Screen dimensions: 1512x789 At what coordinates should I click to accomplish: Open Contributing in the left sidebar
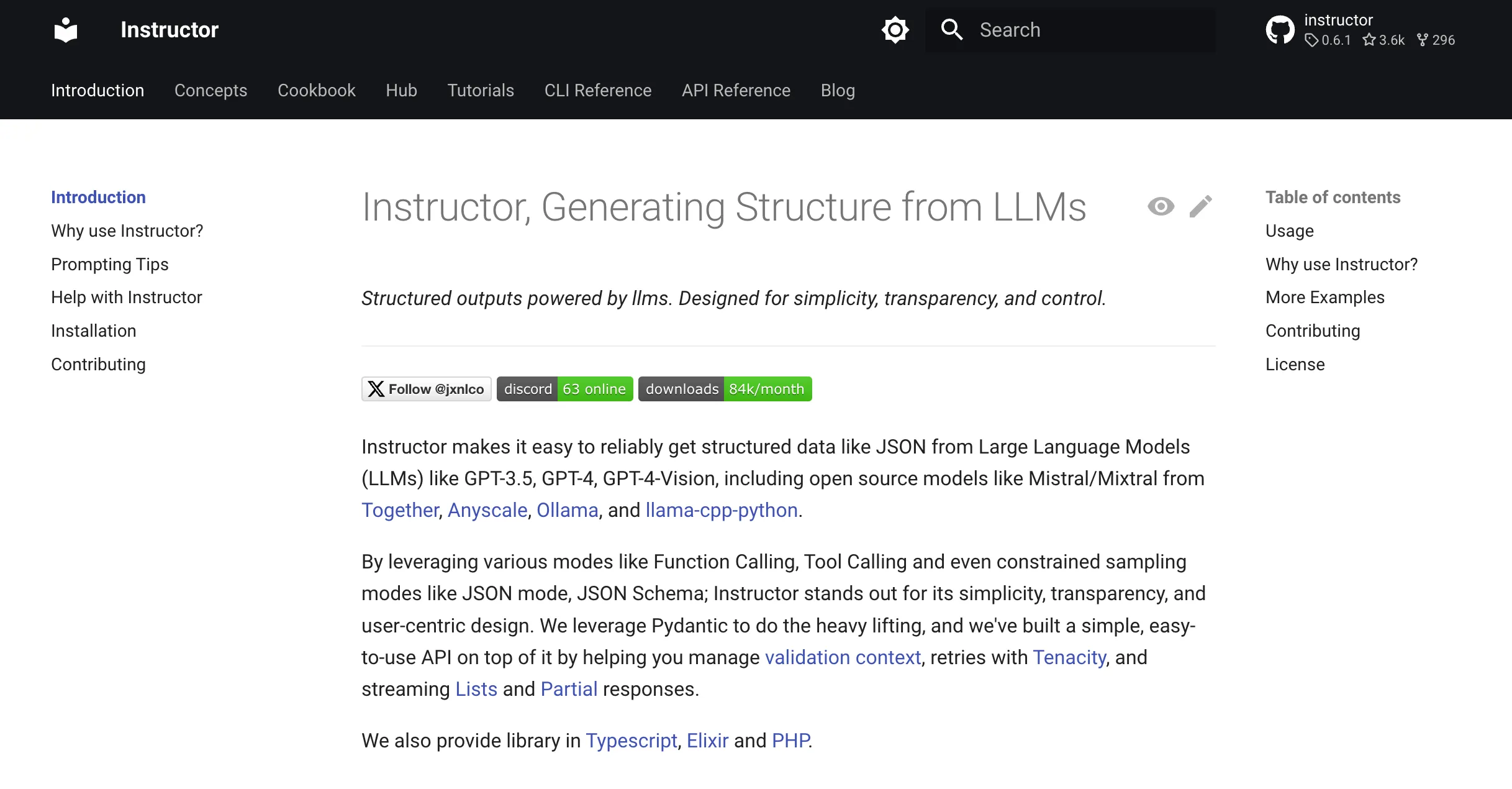point(98,364)
